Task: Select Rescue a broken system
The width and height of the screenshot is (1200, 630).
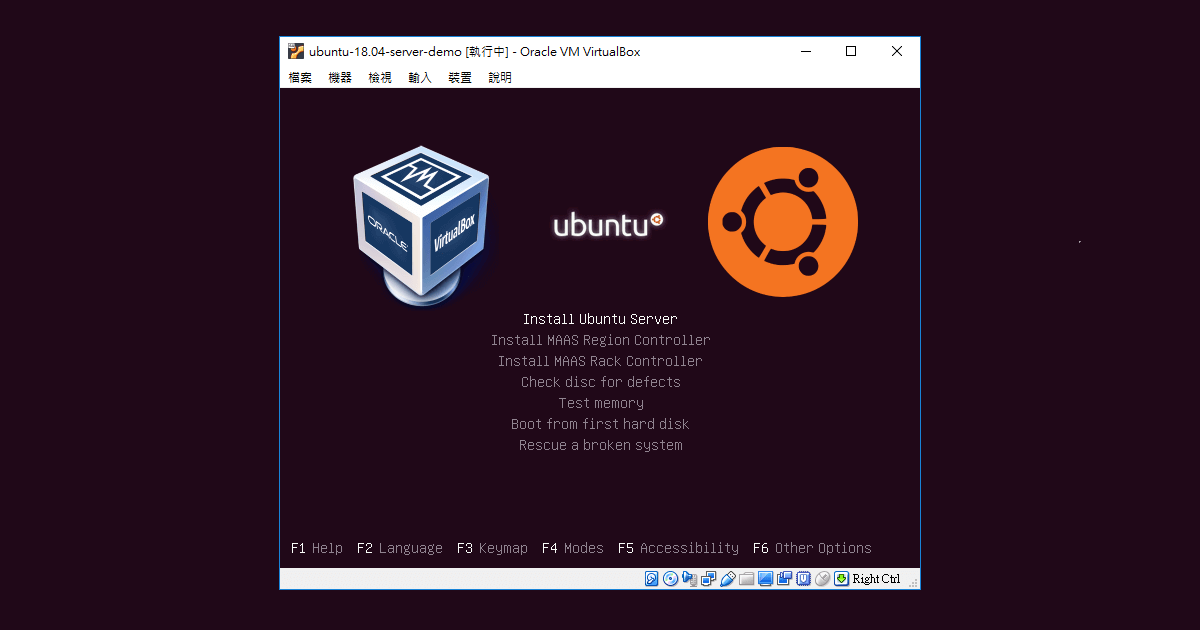Action: 600,445
